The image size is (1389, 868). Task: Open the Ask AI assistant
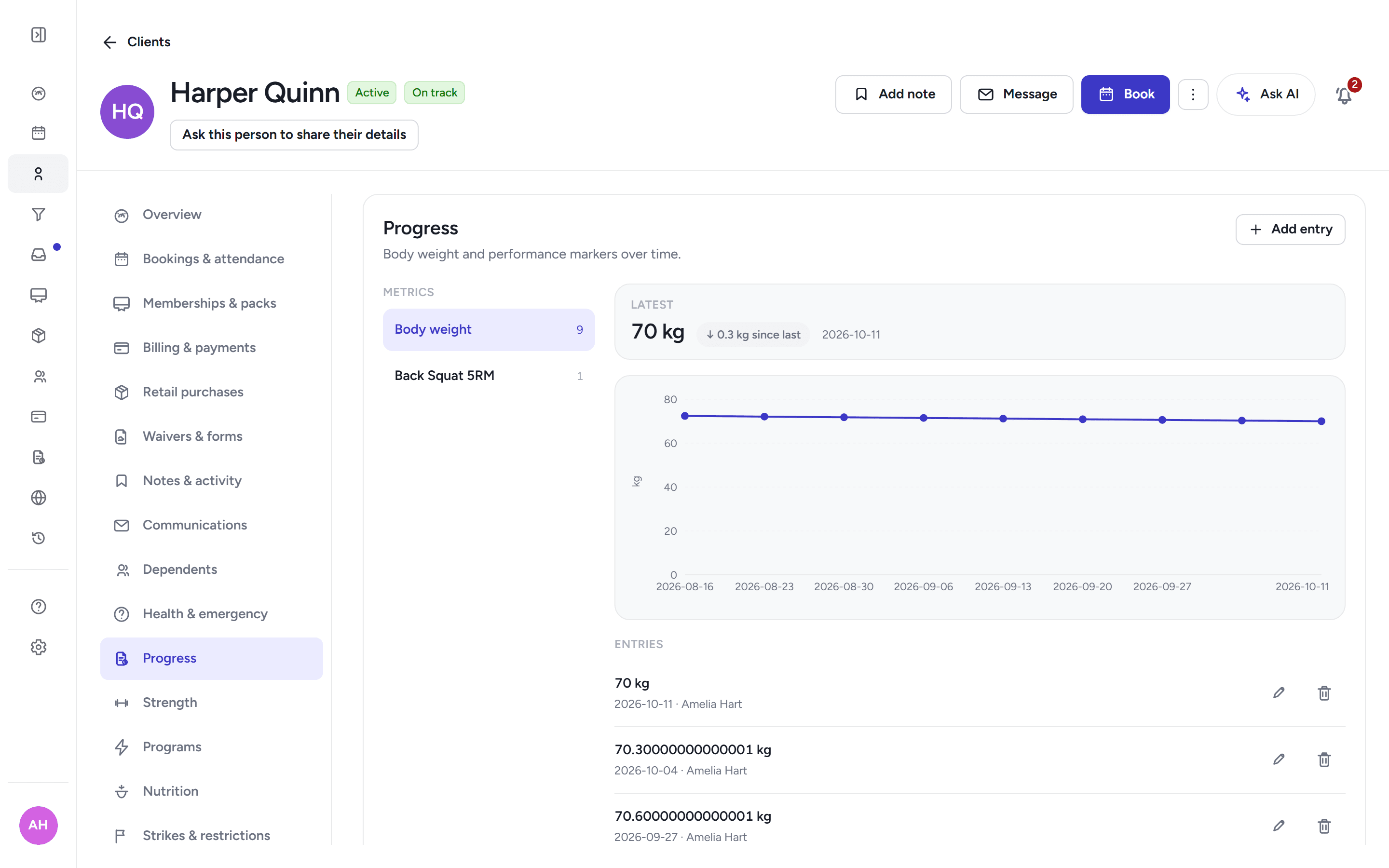tap(1266, 95)
